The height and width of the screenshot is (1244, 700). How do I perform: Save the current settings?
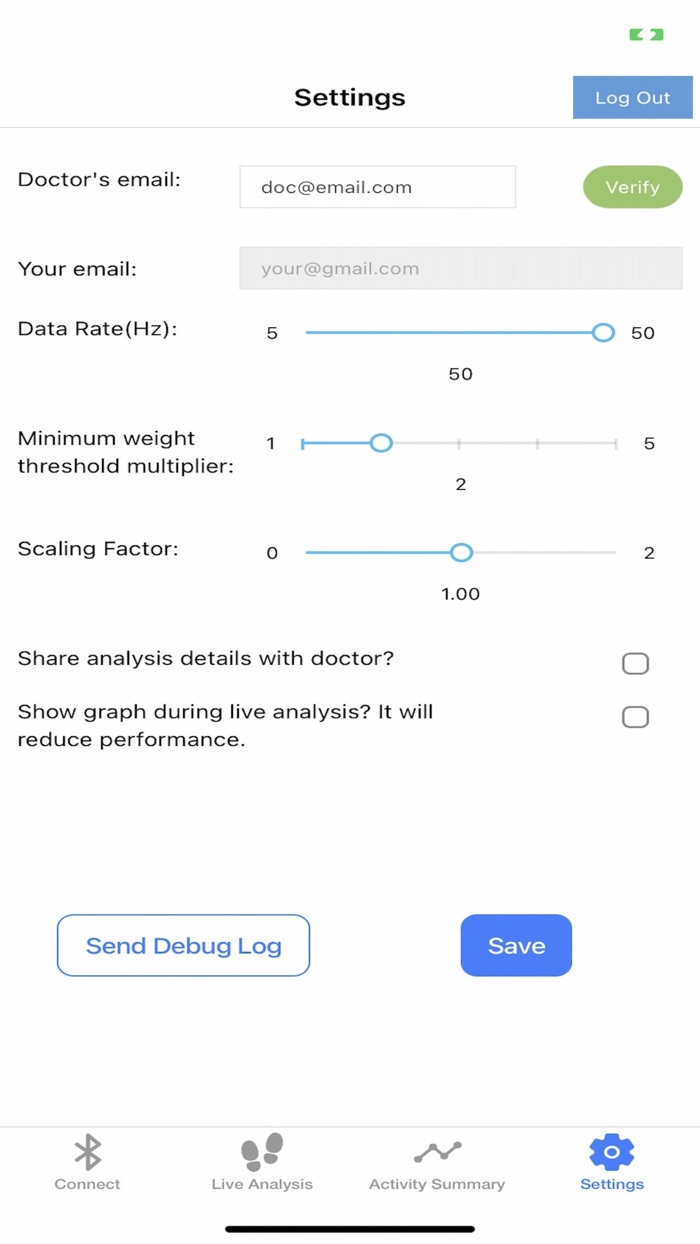(516, 945)
